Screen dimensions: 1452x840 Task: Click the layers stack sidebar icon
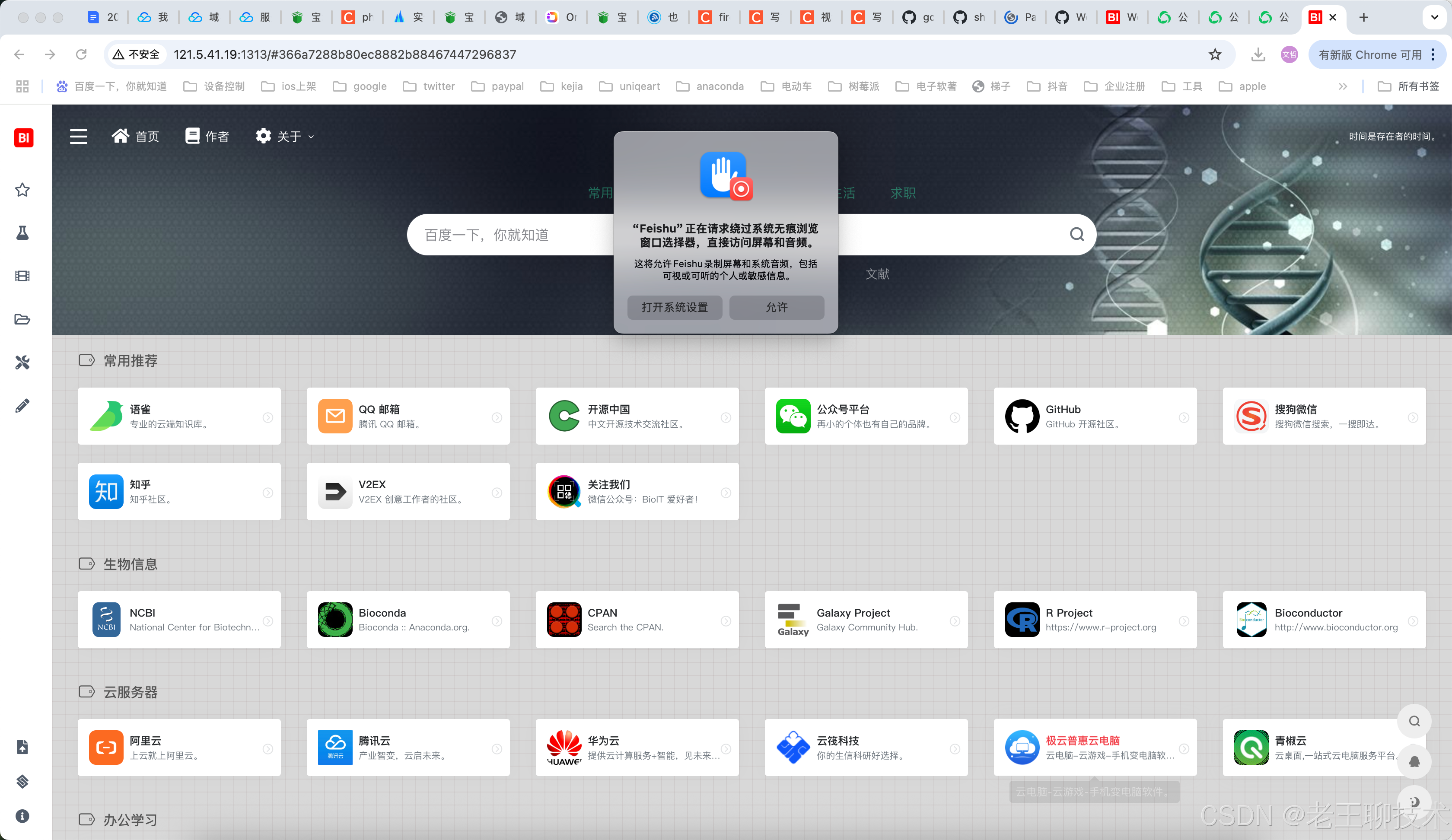tap(22, 782)
